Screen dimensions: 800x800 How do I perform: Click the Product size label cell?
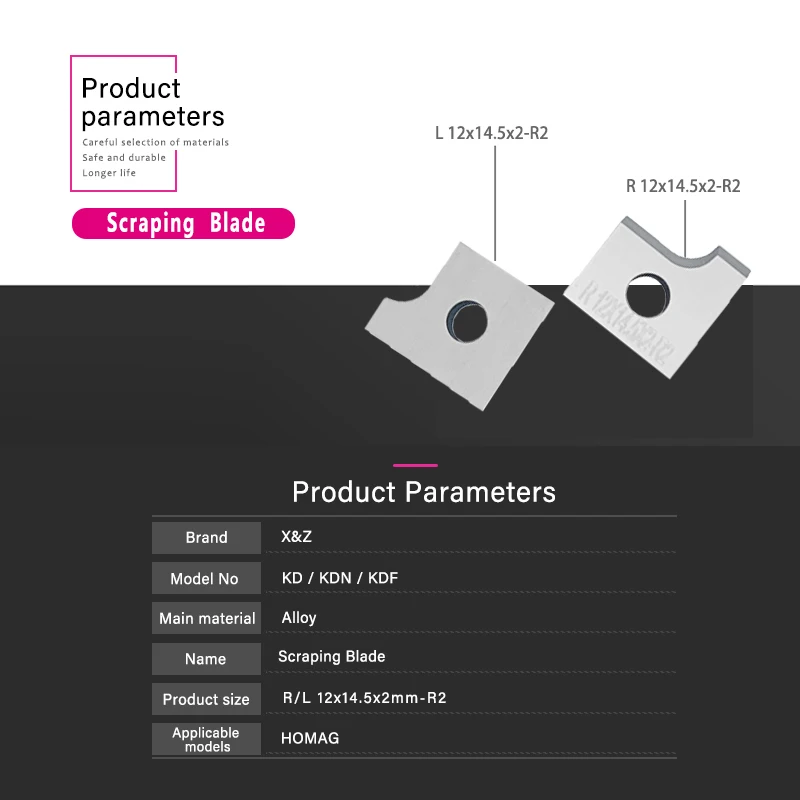click(206, 700)
